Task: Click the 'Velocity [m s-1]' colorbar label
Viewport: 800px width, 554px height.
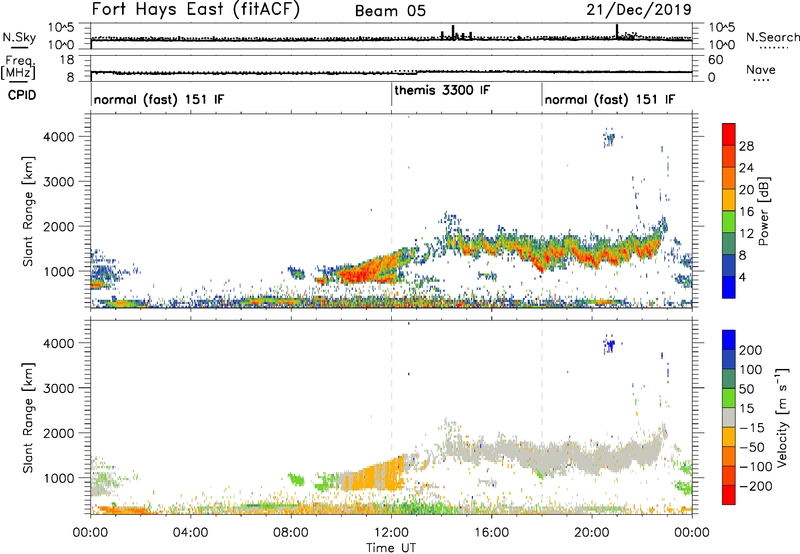Action: (782, 417)
